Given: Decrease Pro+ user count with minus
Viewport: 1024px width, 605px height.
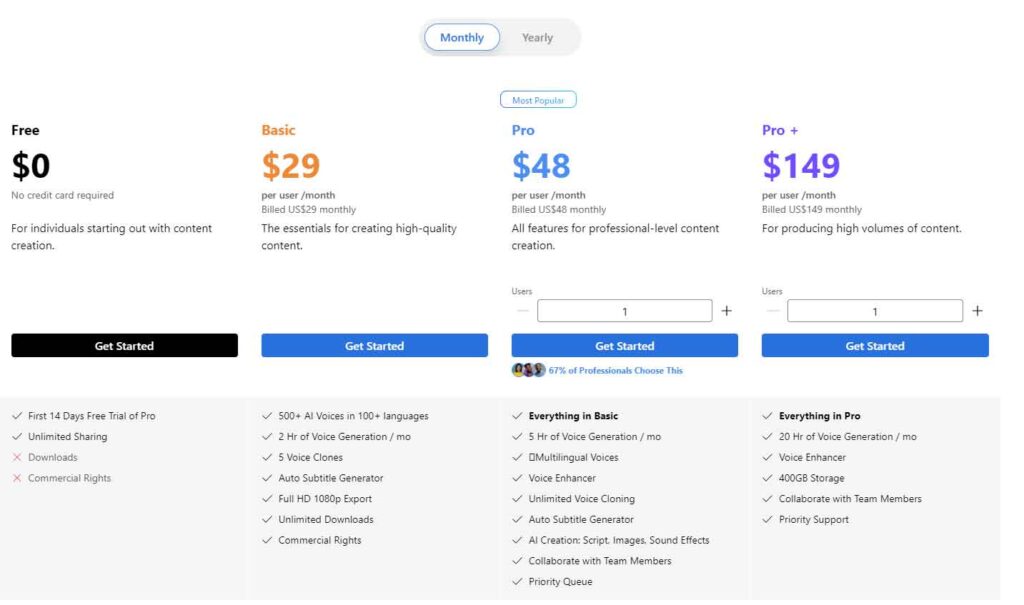Looking at the screenshot, I should pyautogui.click(x=772, y=311).
